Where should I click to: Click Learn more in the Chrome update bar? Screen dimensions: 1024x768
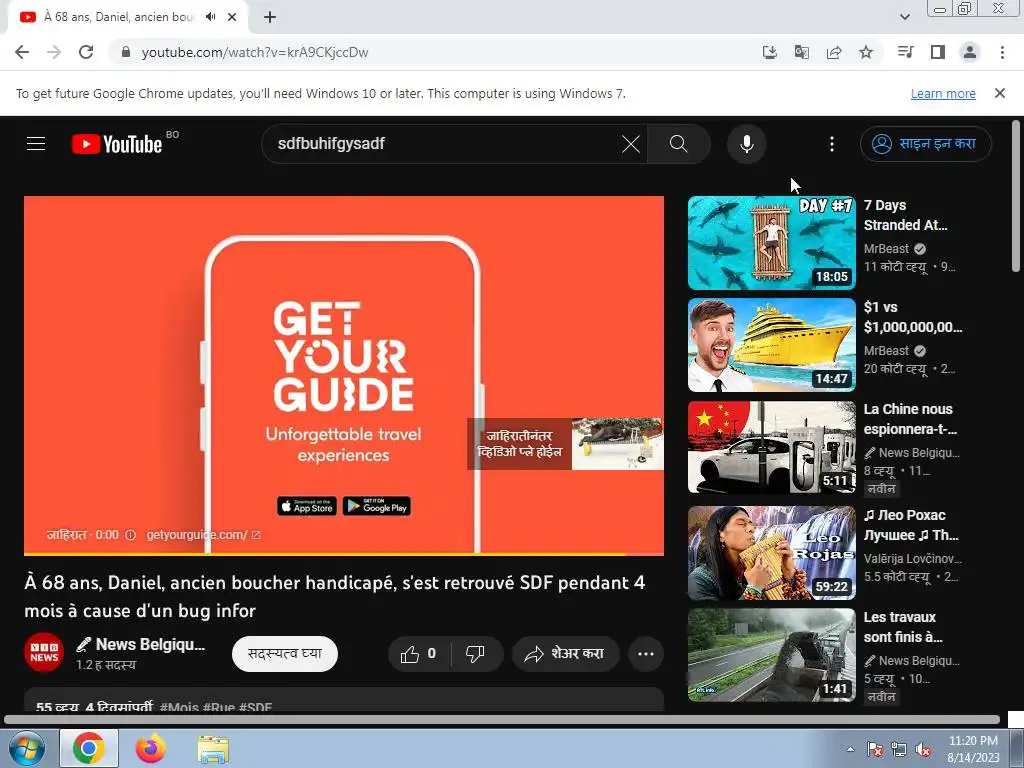[943, 93]
